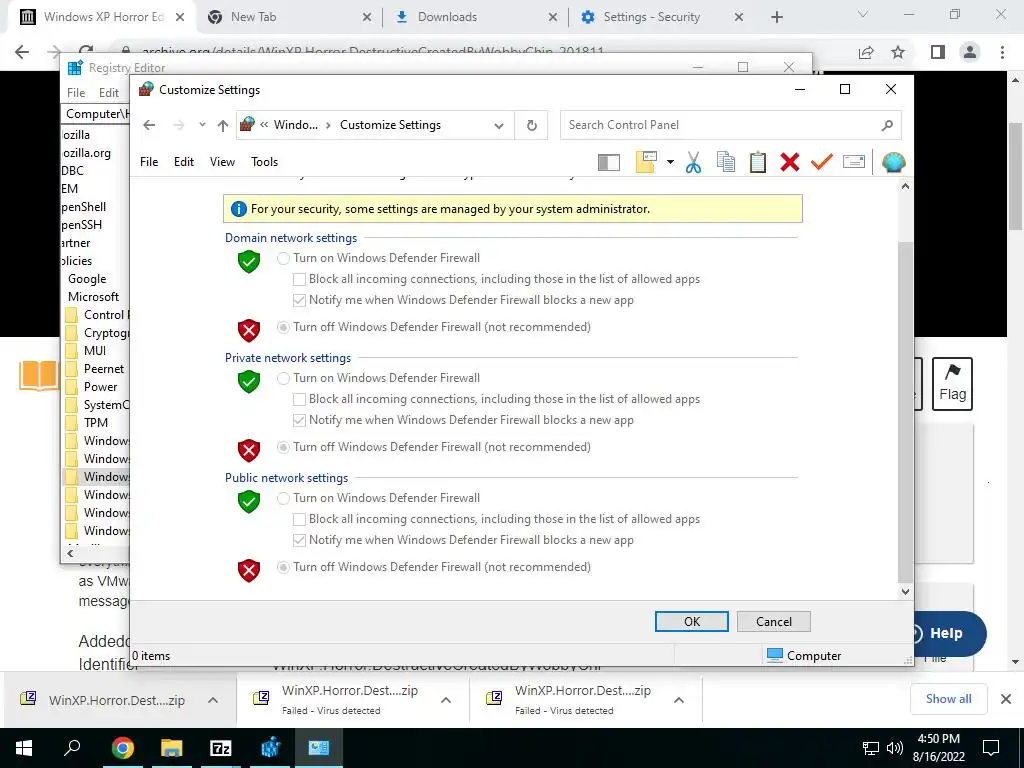Open File Explorer from taskbar
Image resolution: width=1024 pixels, height=768 pixels.
171,748
